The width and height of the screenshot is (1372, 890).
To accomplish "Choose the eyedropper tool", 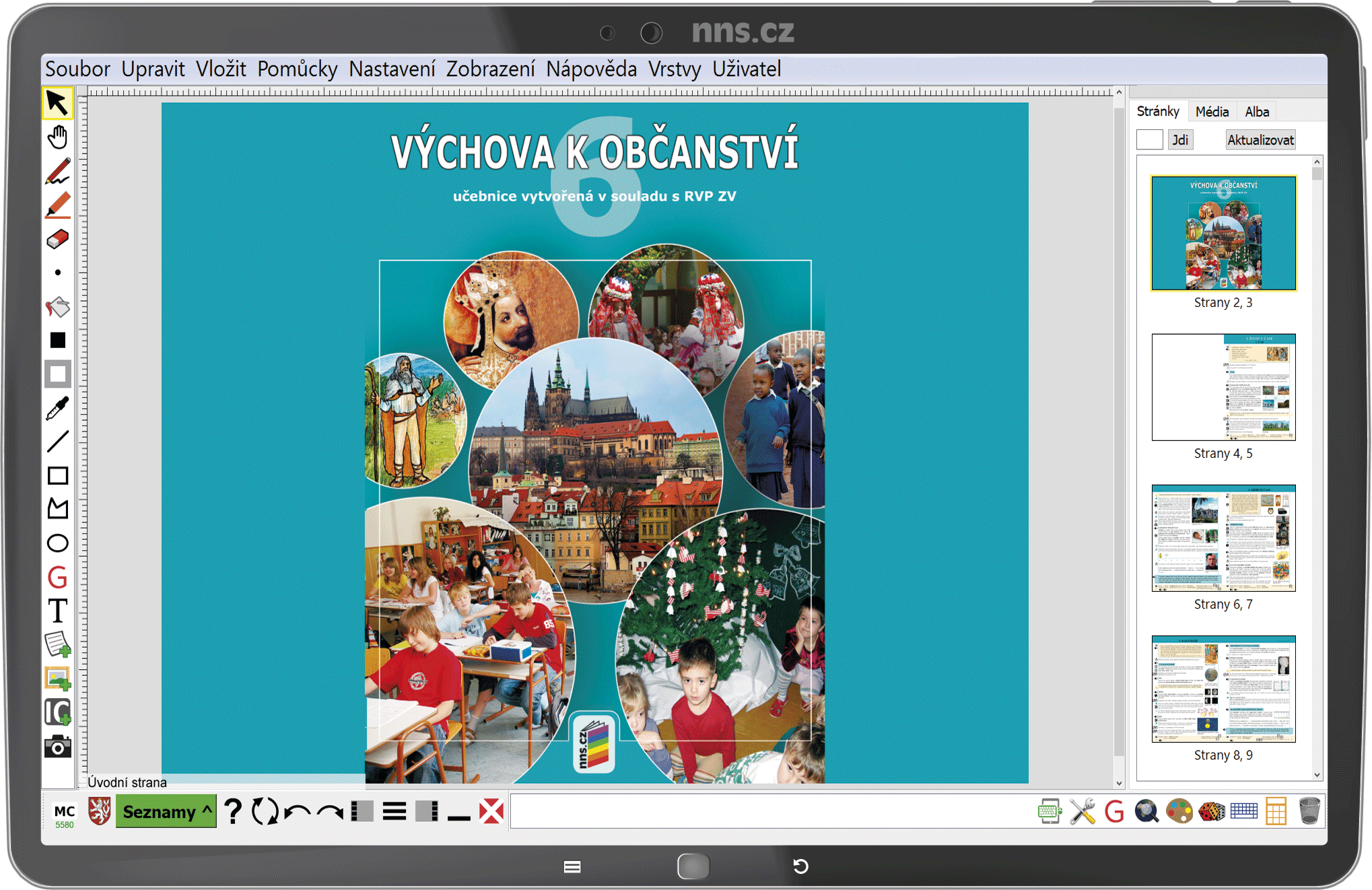I will [58, 408].
